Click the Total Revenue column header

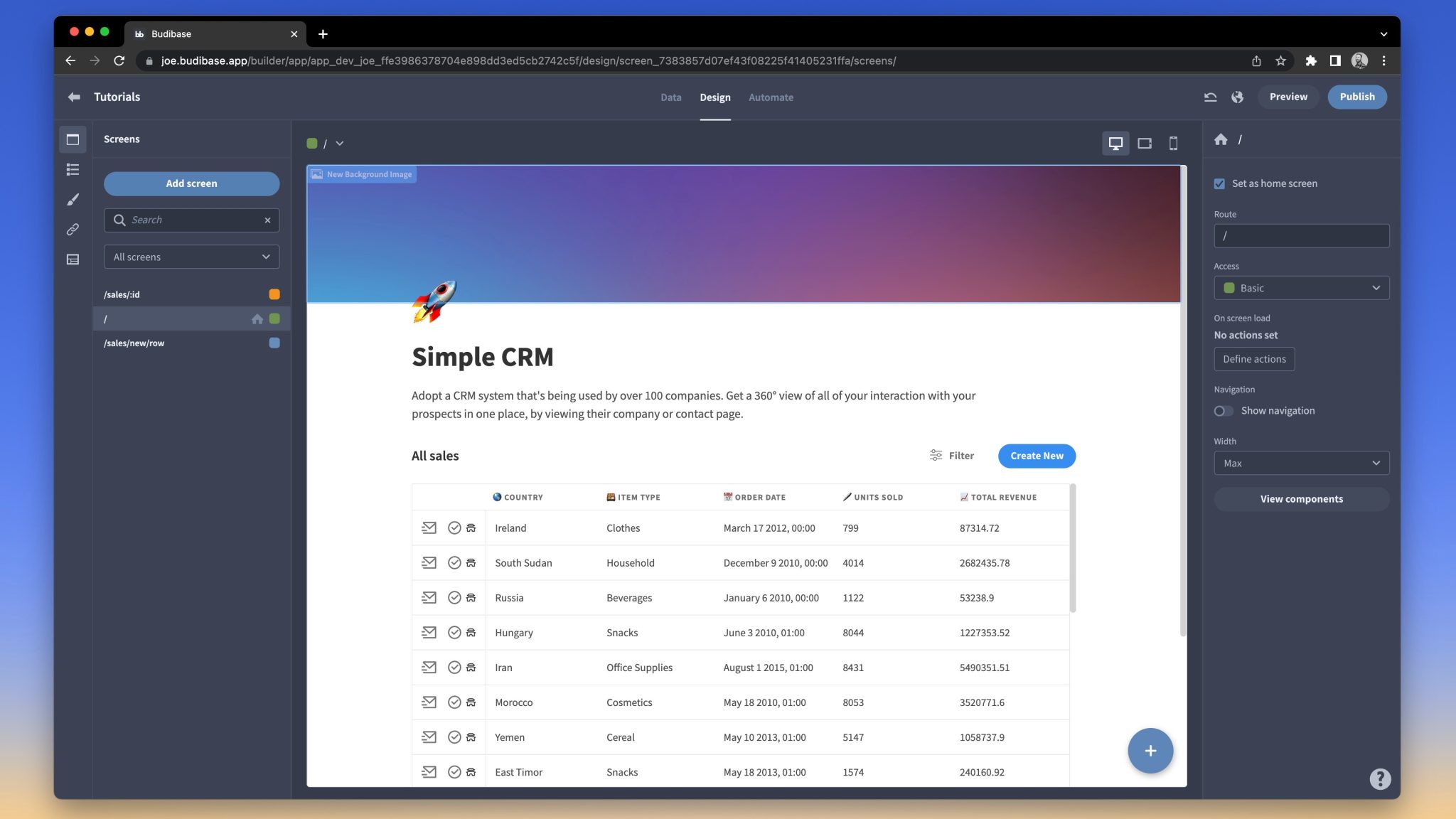coord(998,498)
